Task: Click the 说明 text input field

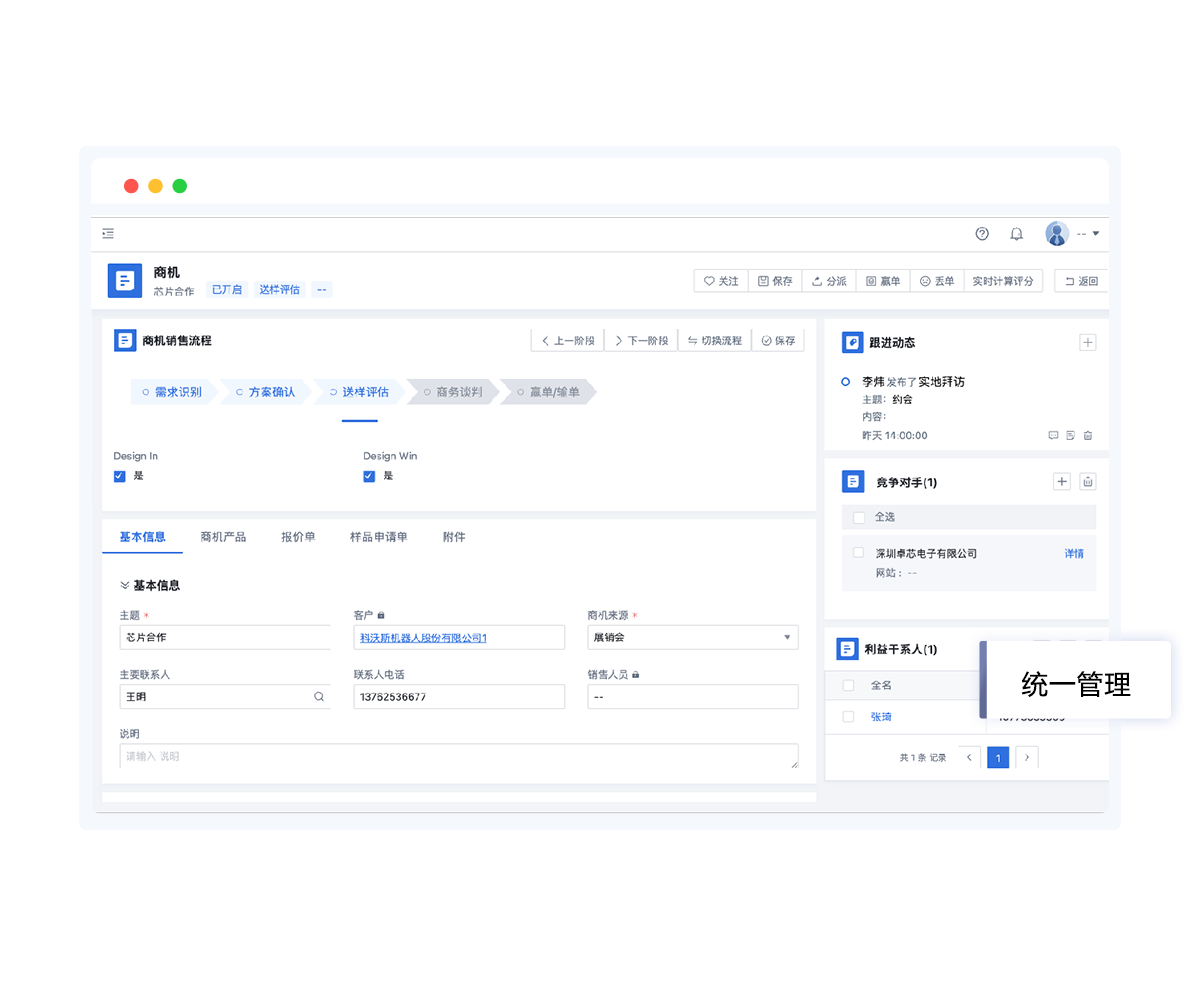Action: 458,757
